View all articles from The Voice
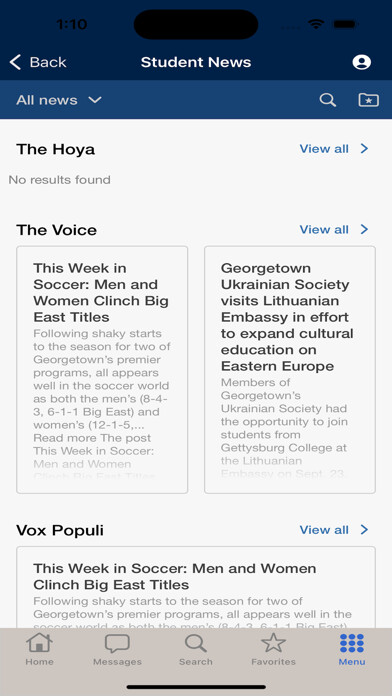 324,229
